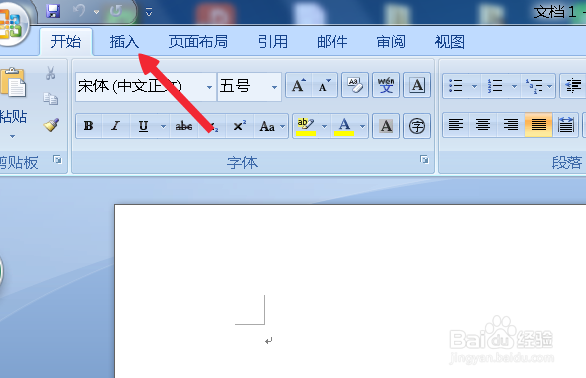Customize the quick access toolbar
Image resolution: width=586 pixels, height=378 pixels.
coord(149,12)
